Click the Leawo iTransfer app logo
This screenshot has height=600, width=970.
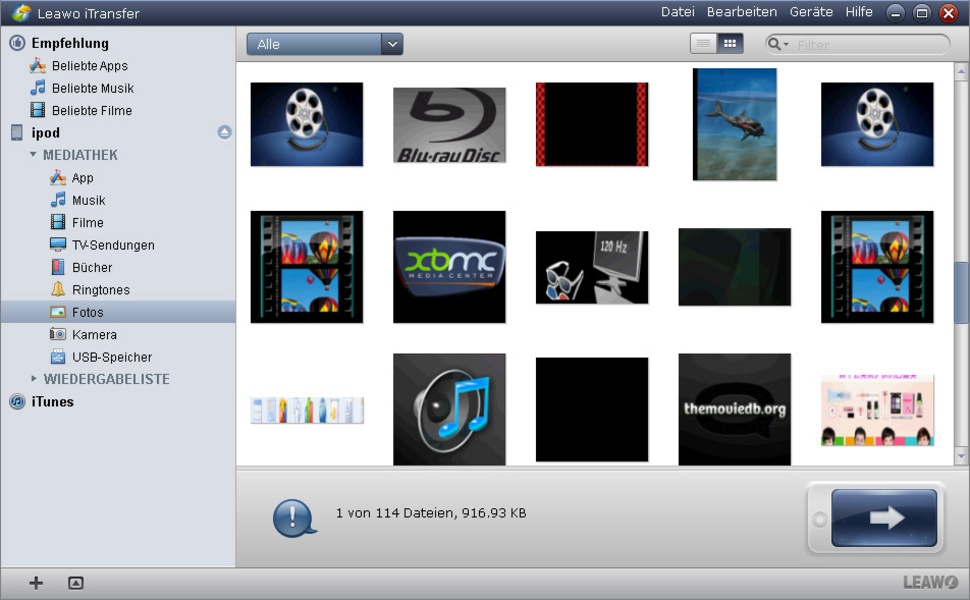(x=21, y=13)
